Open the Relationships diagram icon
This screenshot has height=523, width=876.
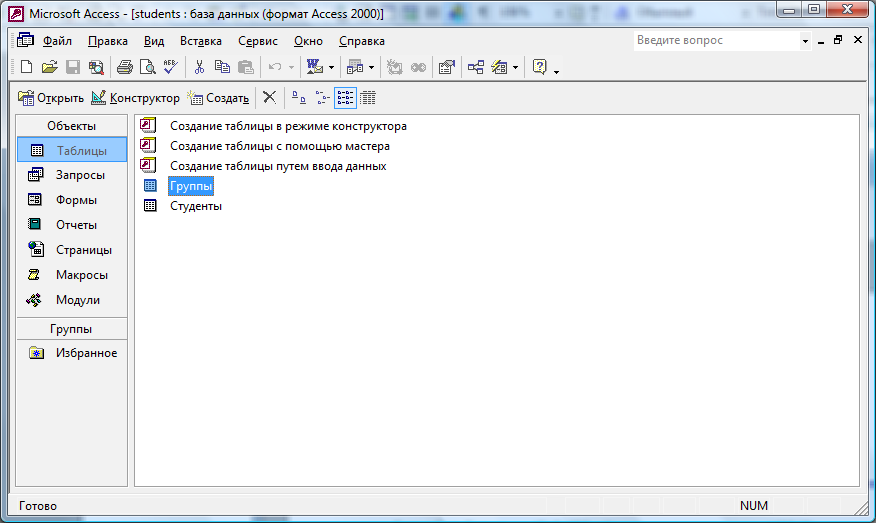(476, 67)
